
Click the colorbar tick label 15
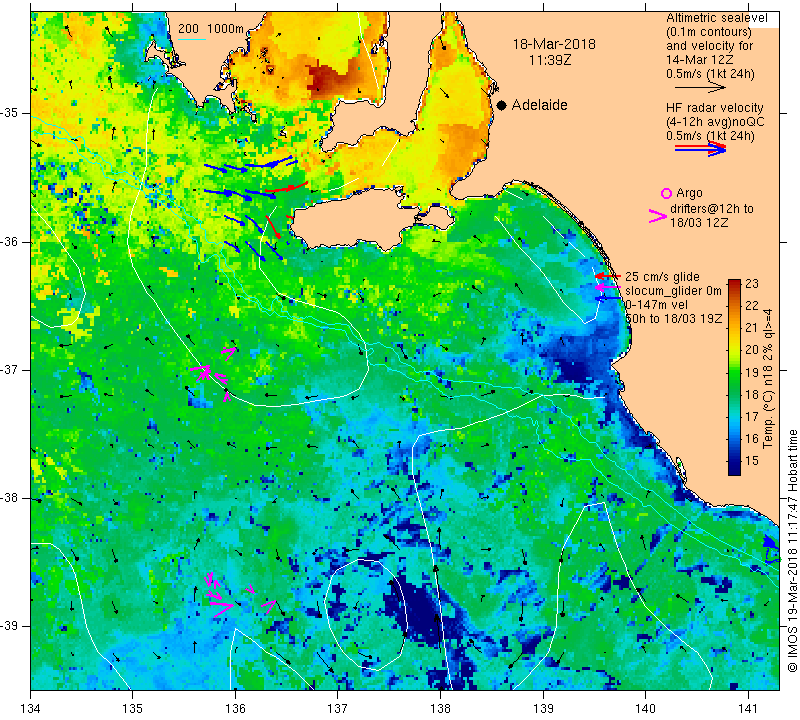click(752, 461)
